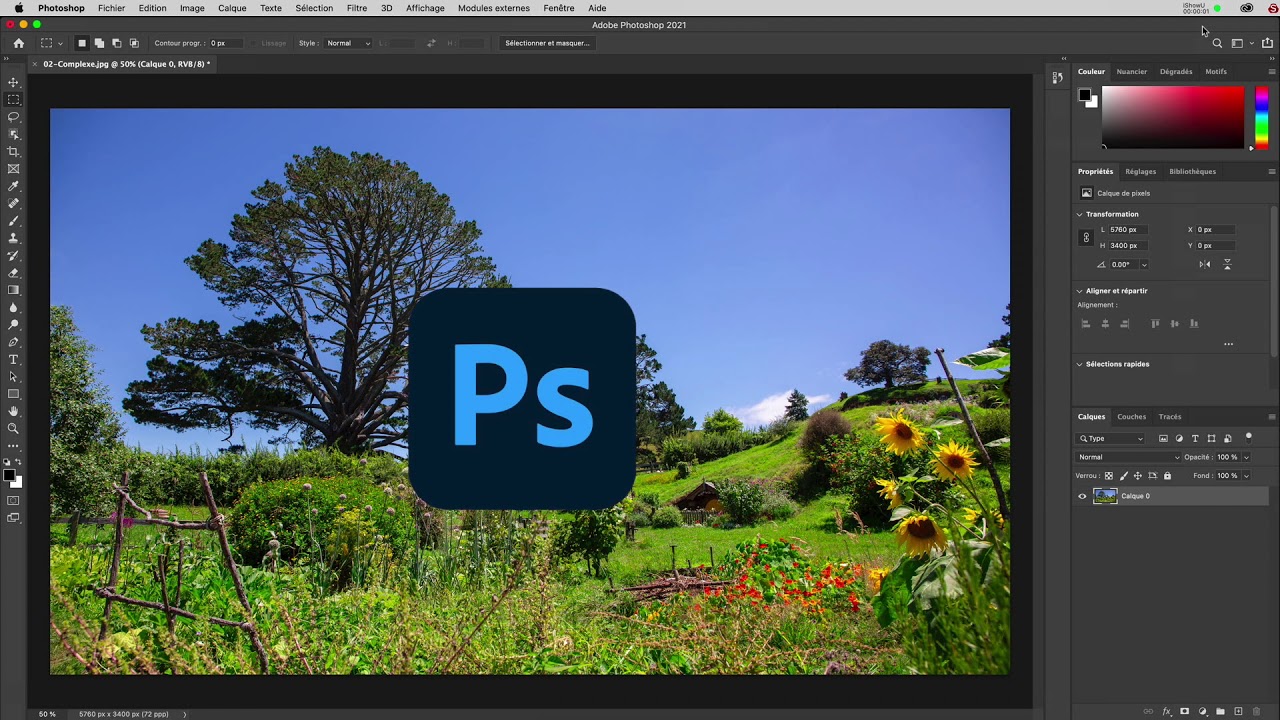Image resolution: width=1280 pixels, height=720 pixels.
Task: Hide the Calque 0 layer
Action: [x=1082, y=496]
